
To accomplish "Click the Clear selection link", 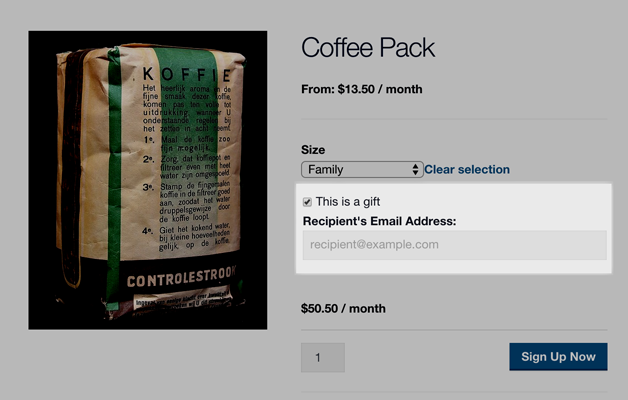I will coord(467,170).
